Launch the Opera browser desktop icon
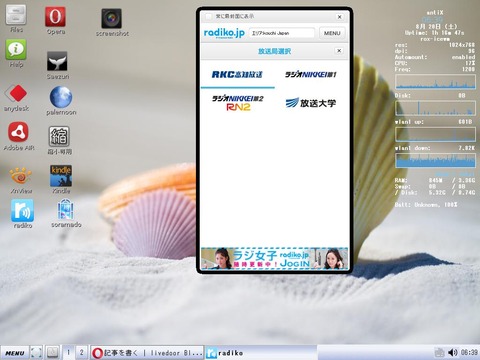Screen dimensions: 480x360 tap(55, 16)
